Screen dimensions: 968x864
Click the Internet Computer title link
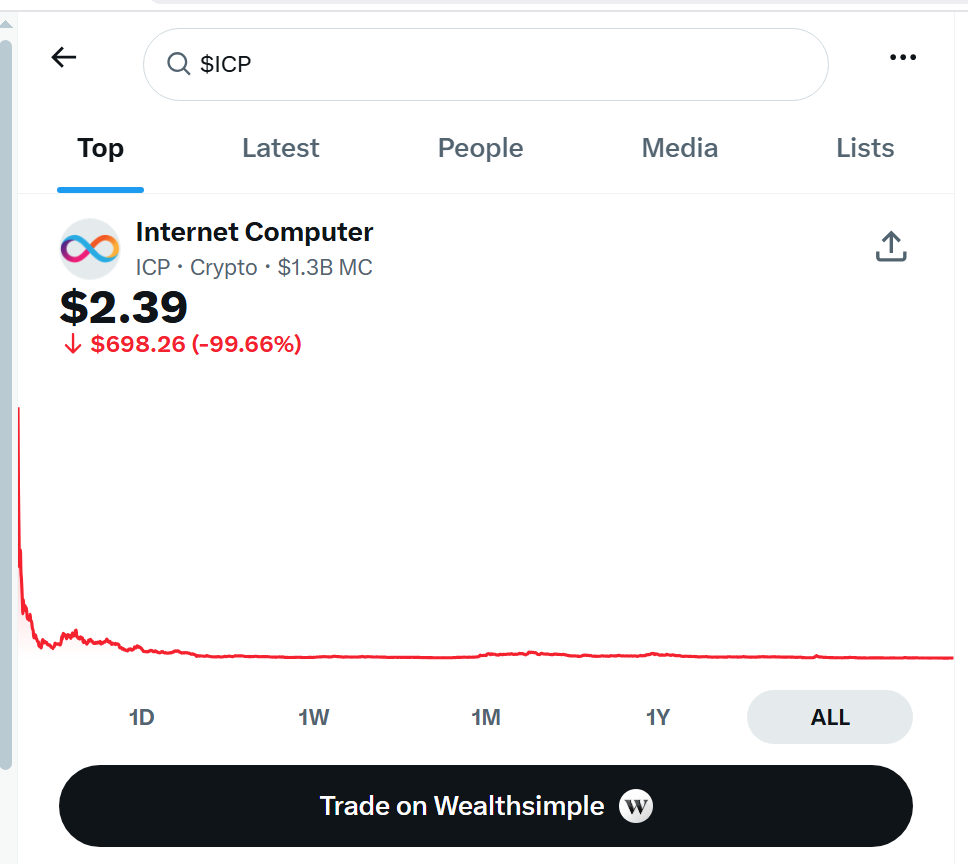point(254,232)
